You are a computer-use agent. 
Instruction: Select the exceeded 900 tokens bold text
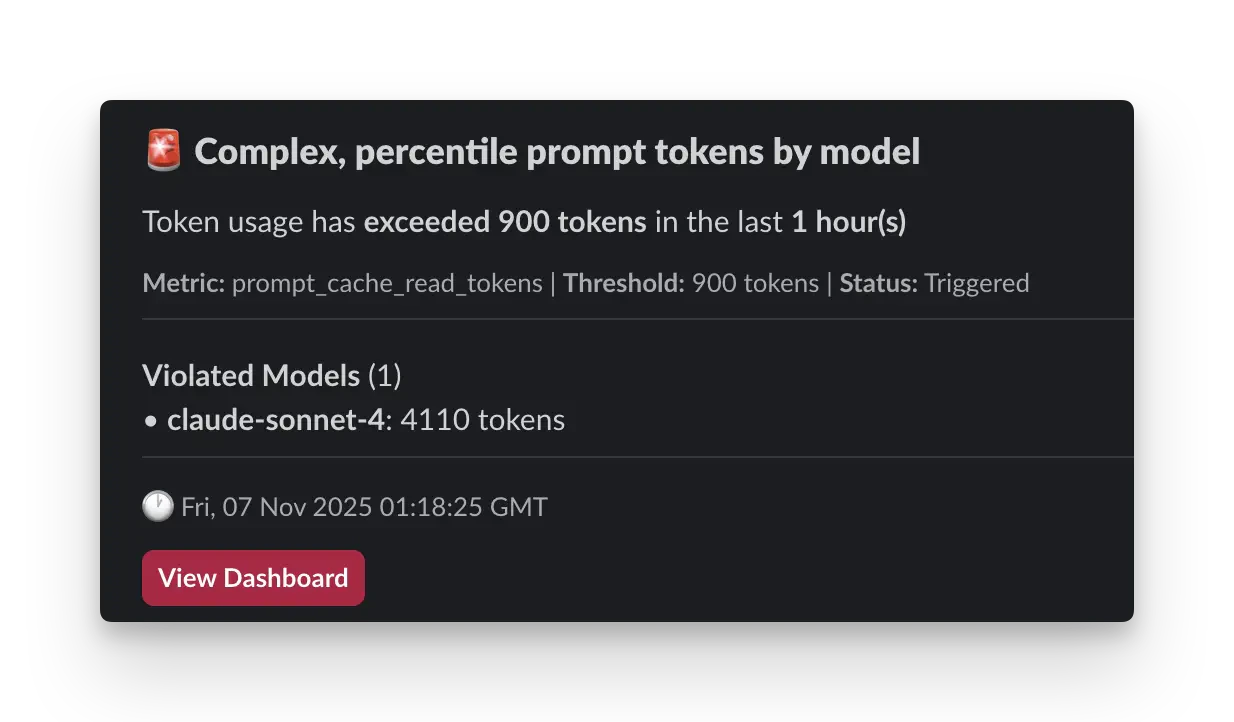[504, 221]
